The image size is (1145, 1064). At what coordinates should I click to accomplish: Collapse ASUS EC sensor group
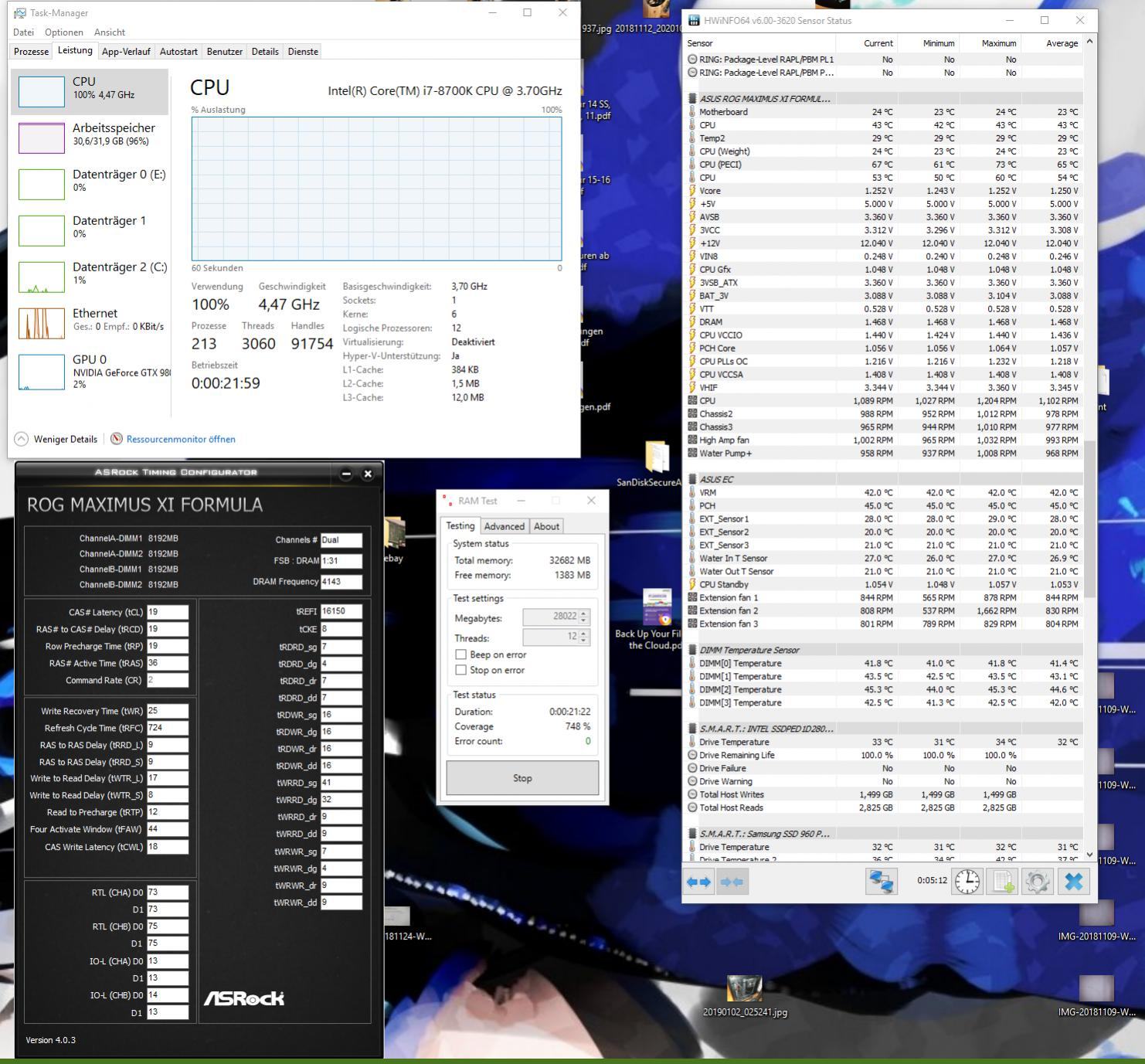click(x=693, y=479)
